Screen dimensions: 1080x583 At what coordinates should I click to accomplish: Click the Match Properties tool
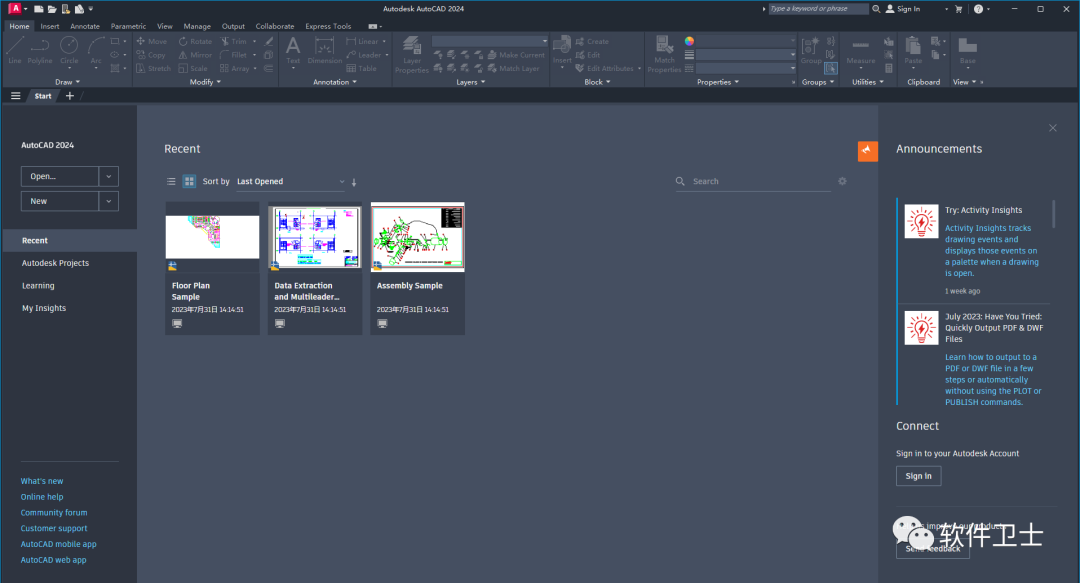click(664, 54)
